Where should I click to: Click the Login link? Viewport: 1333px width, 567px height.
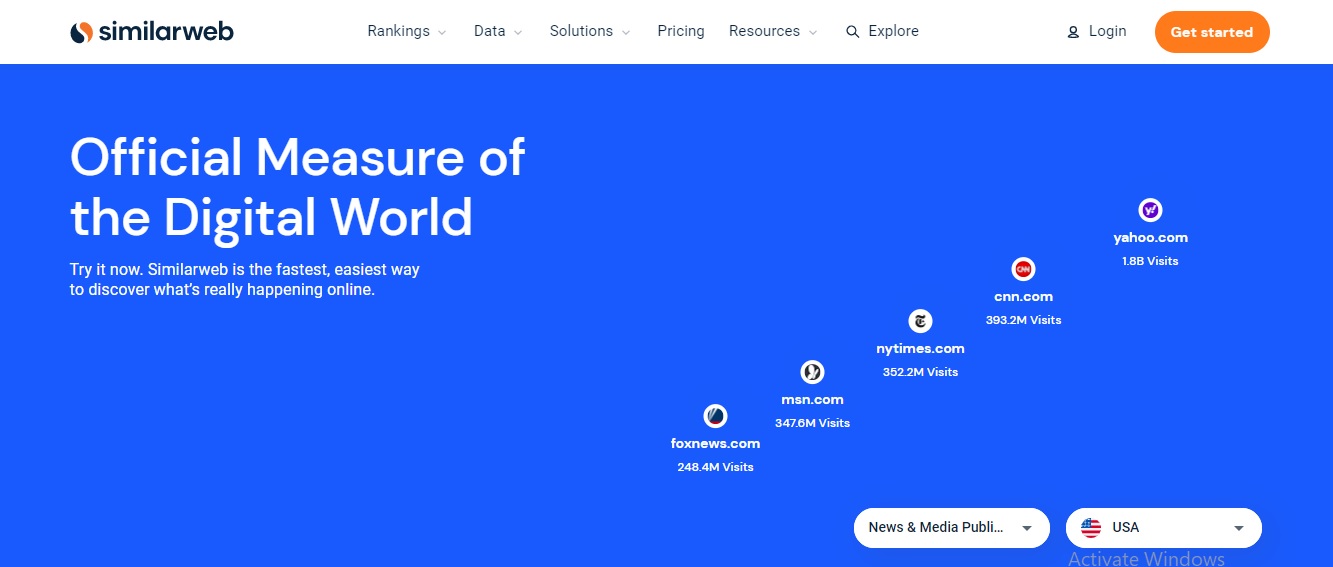[x=1097, y=31]
